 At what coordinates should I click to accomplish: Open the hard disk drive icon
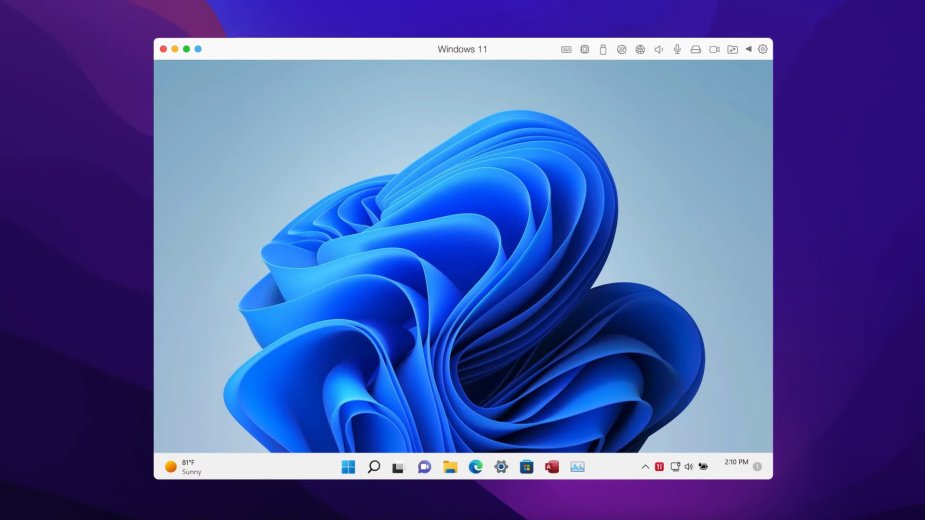(696, 50)
